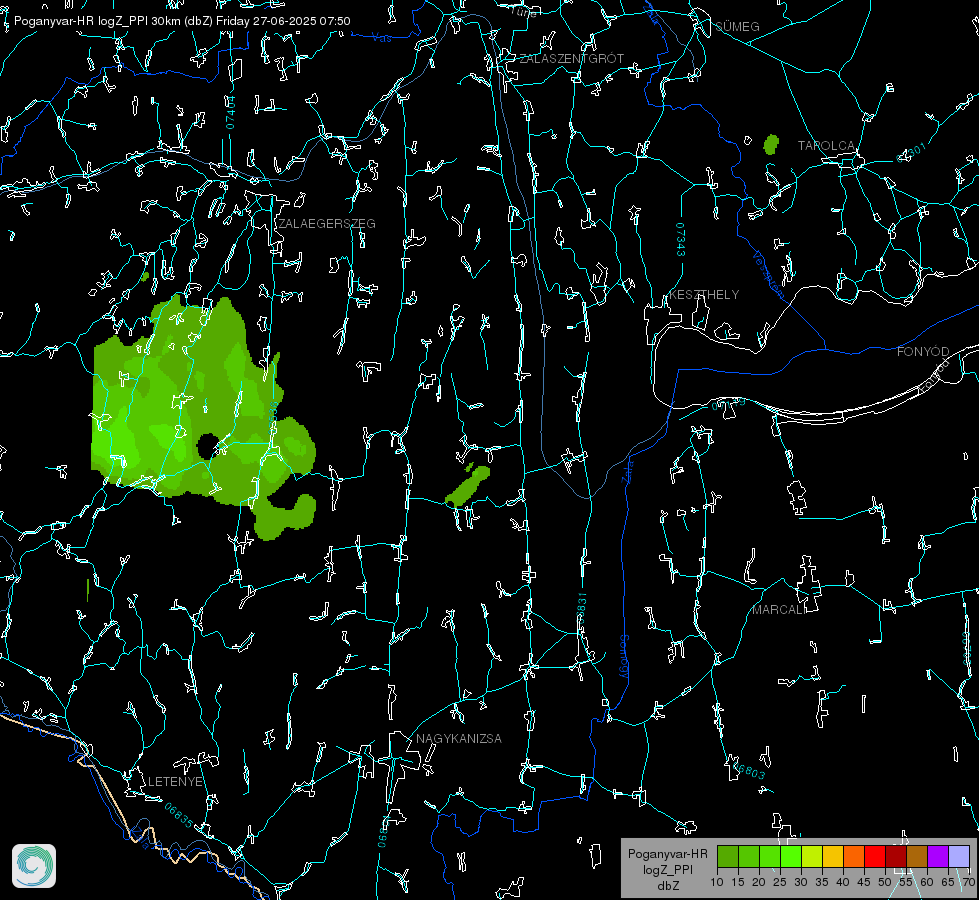
Task: Click the 60–65 dBZ purple swatch
Action: (x=938, y=856)
